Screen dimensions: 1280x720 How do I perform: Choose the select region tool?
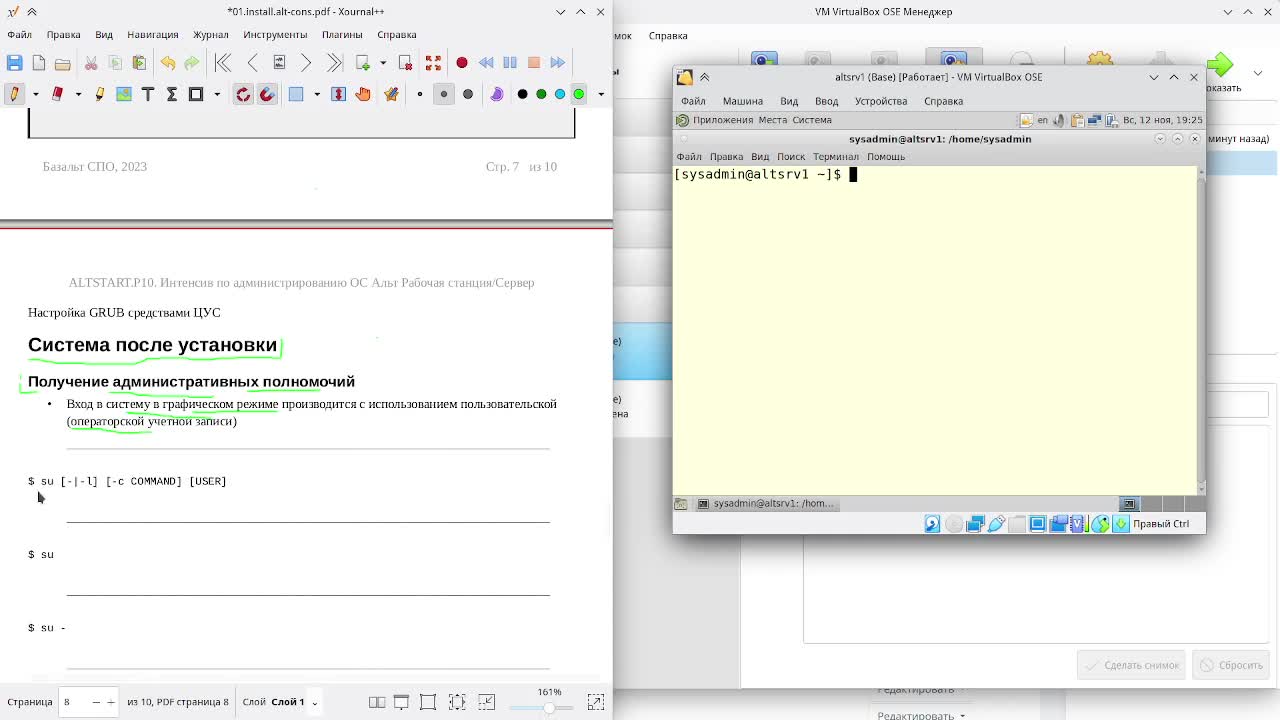296,94
